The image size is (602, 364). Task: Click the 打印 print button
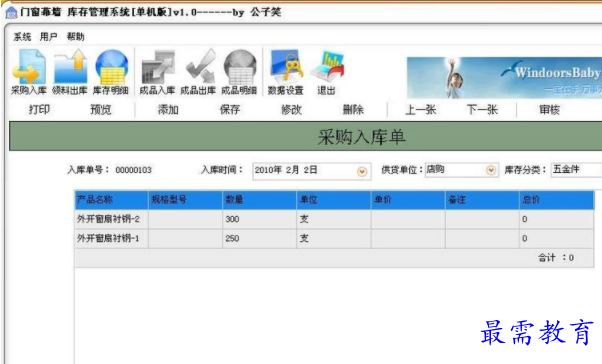pos(40,110)
